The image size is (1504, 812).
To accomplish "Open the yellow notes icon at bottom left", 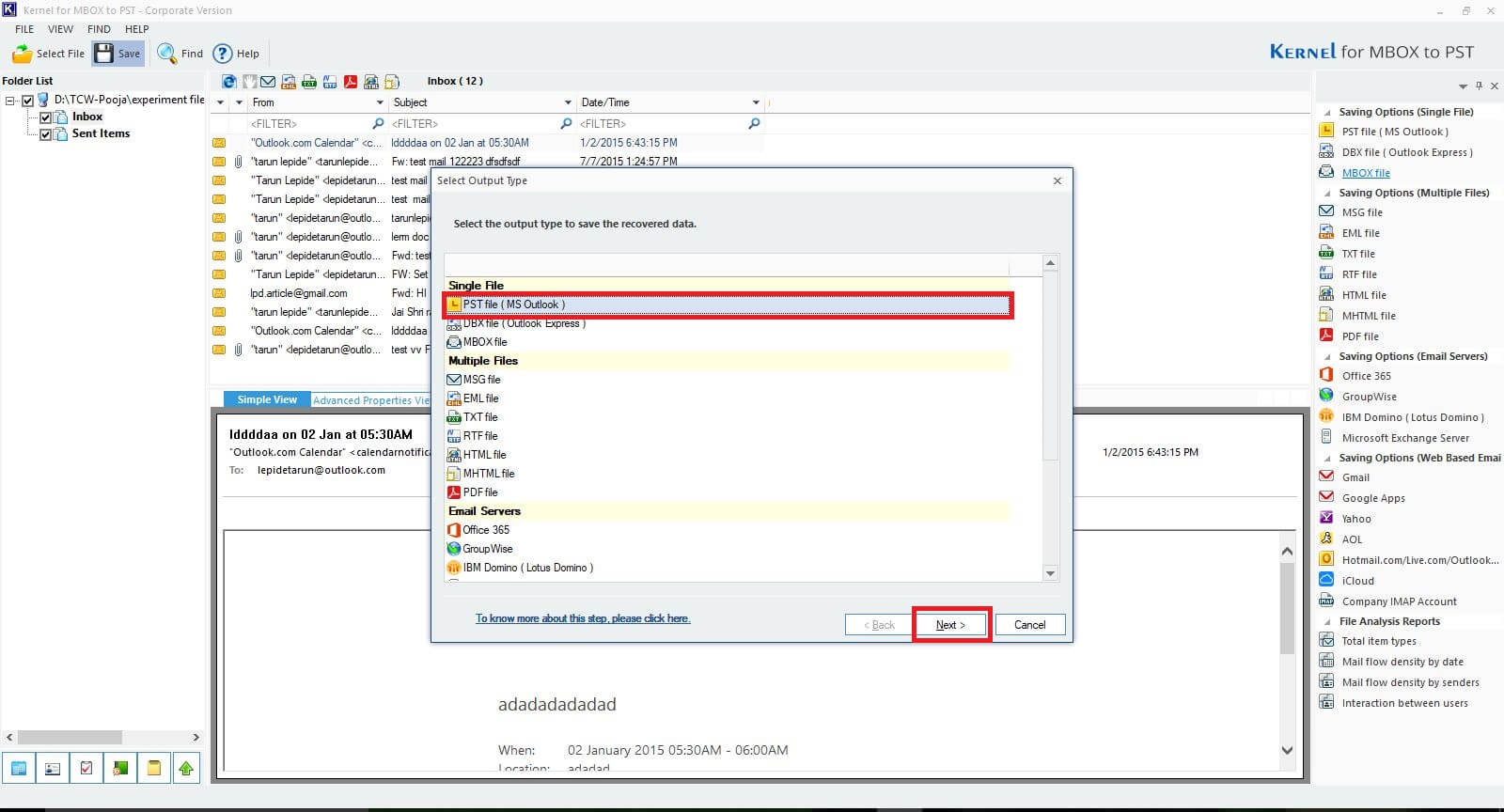I will pyautogui.click(x=154, y=768).
